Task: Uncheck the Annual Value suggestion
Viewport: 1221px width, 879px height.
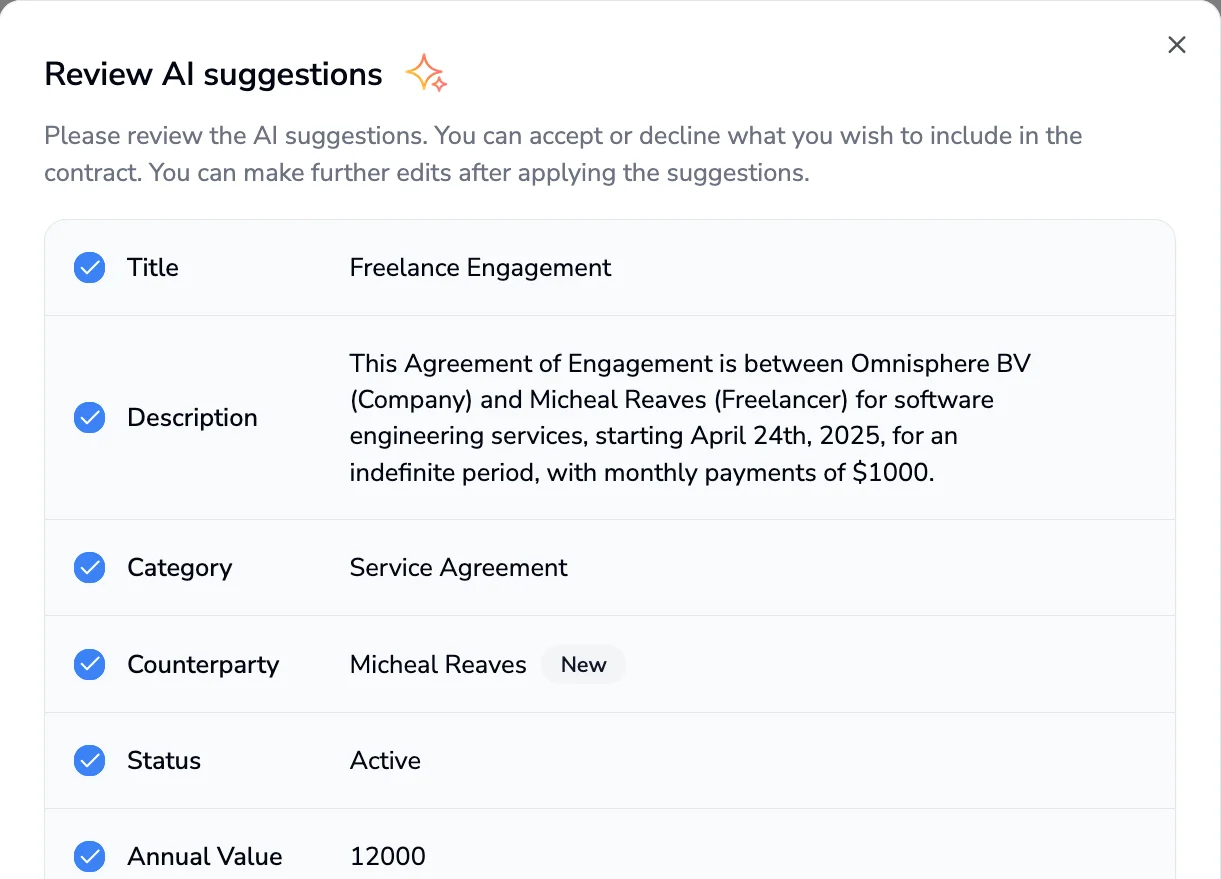Action: (89, 856)
